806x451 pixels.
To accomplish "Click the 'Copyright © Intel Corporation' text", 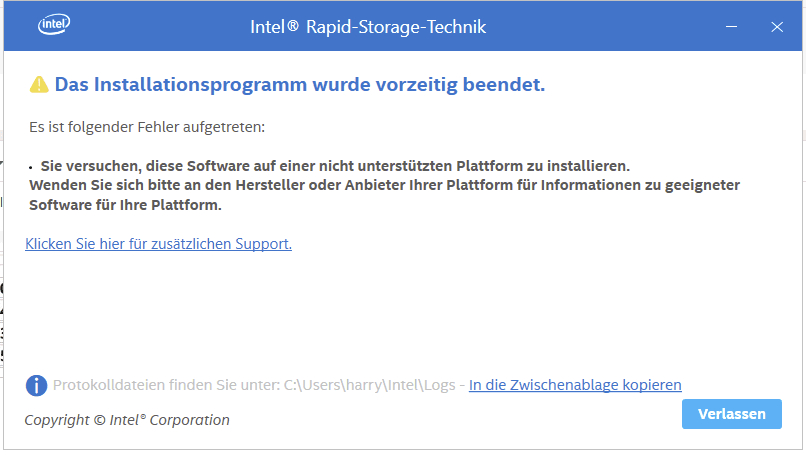I will [127, 420].
